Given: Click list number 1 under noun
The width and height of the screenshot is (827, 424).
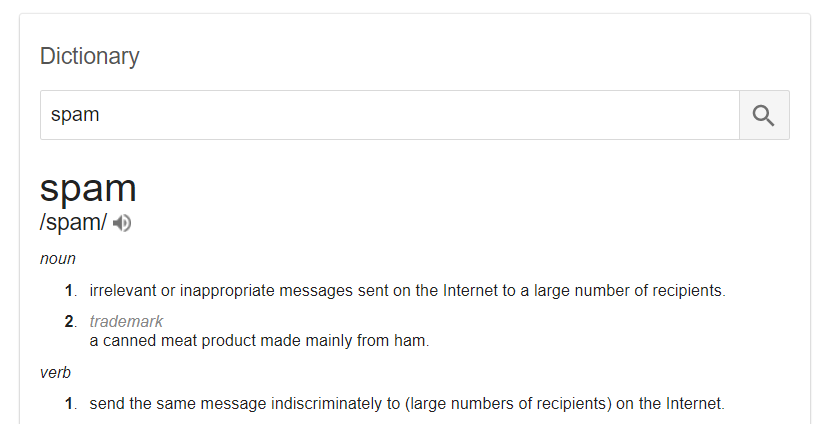Looking at the screenshot, I should click(x=71, y=291).
